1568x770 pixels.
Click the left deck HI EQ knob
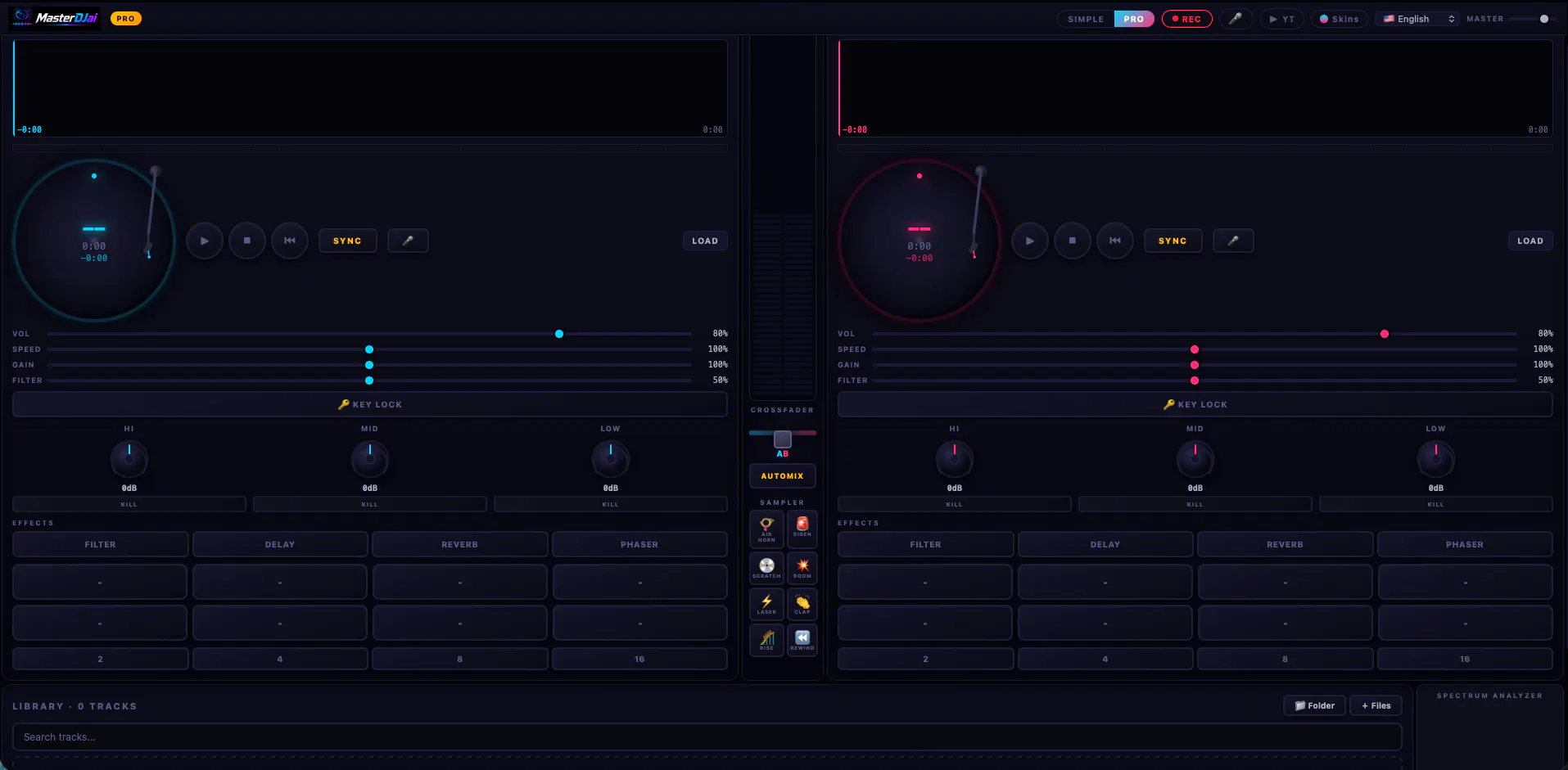pyautogui.click(x=129, y=459)
